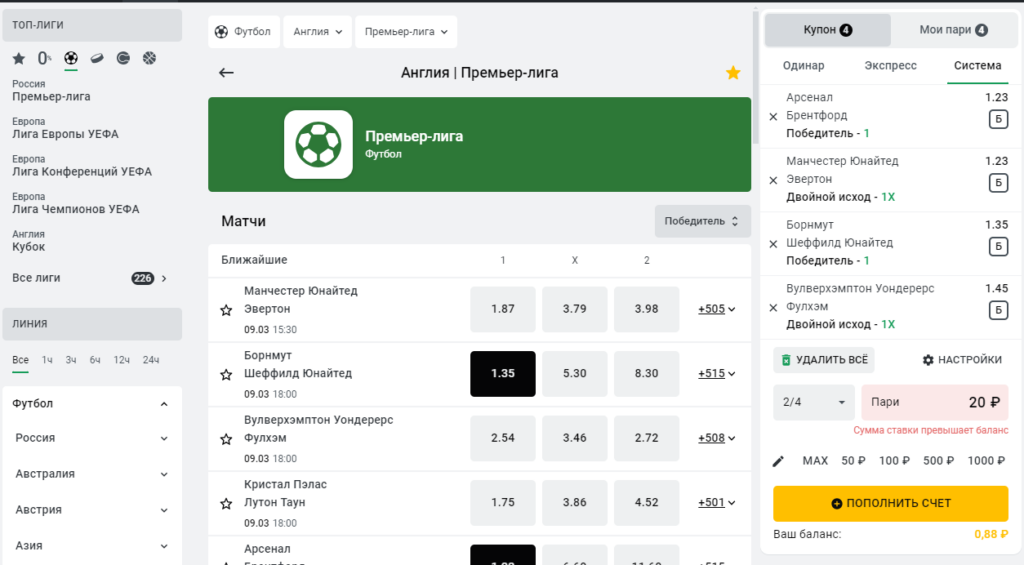Switch to the Купон tab
Viewport: 1024px width, 565px height.
(827, 30)
